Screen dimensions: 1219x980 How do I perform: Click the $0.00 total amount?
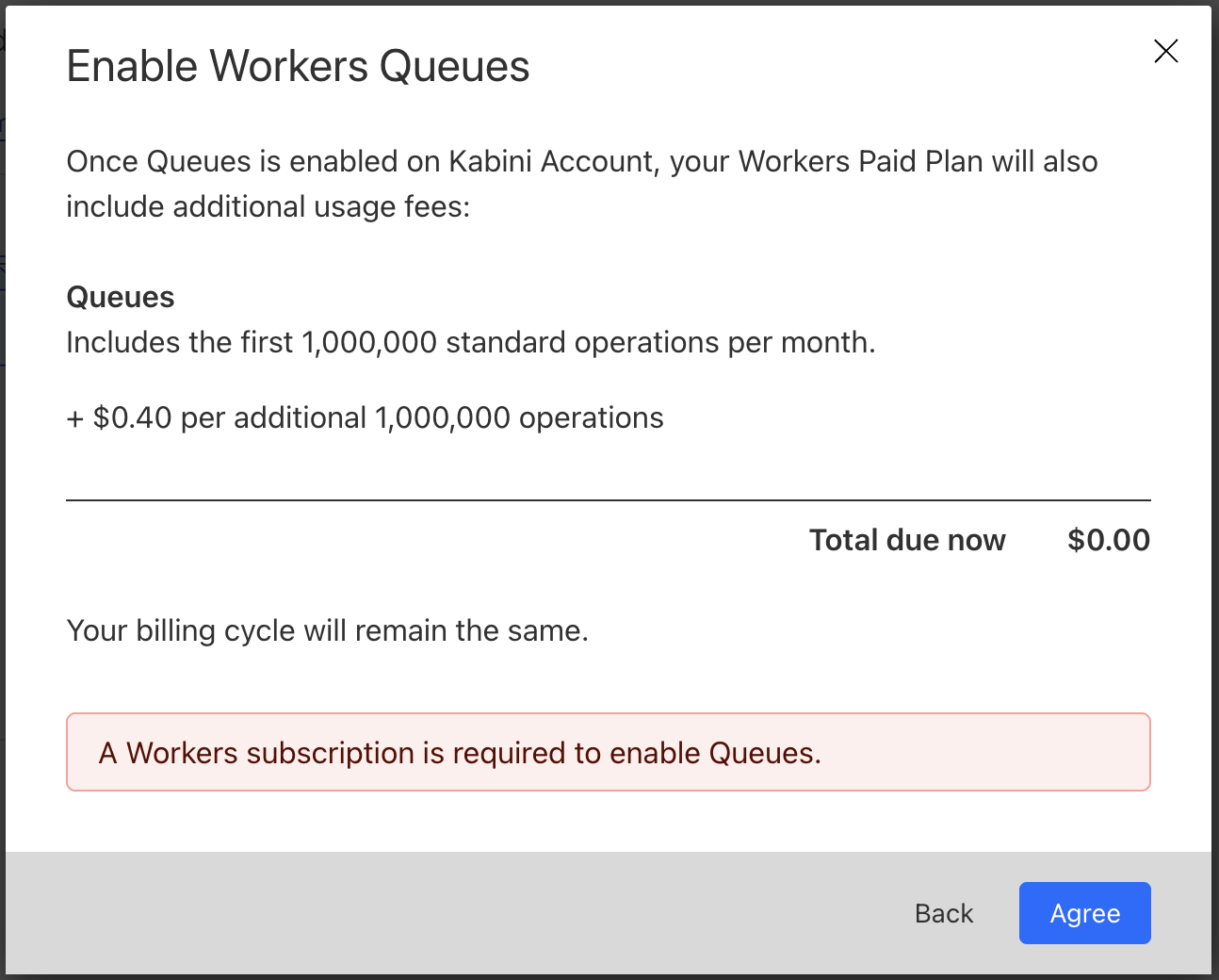point(1108,540)
